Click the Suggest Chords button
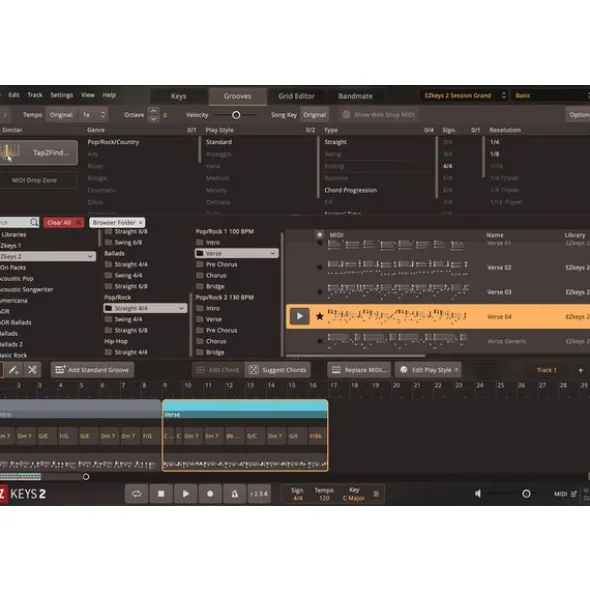The image size is (590, 591). click(278, 370)
